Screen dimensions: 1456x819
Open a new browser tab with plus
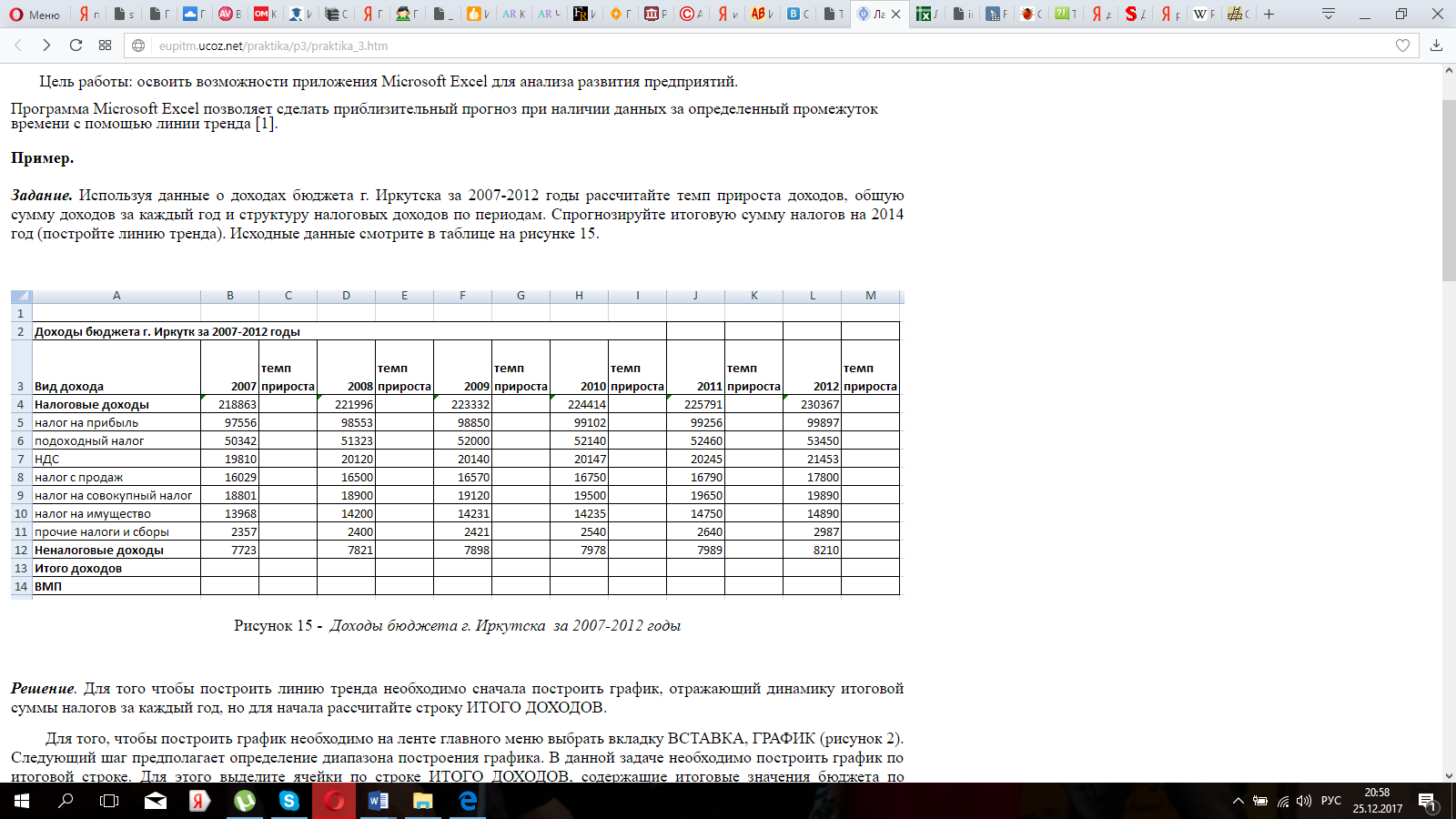point(1269,14)
